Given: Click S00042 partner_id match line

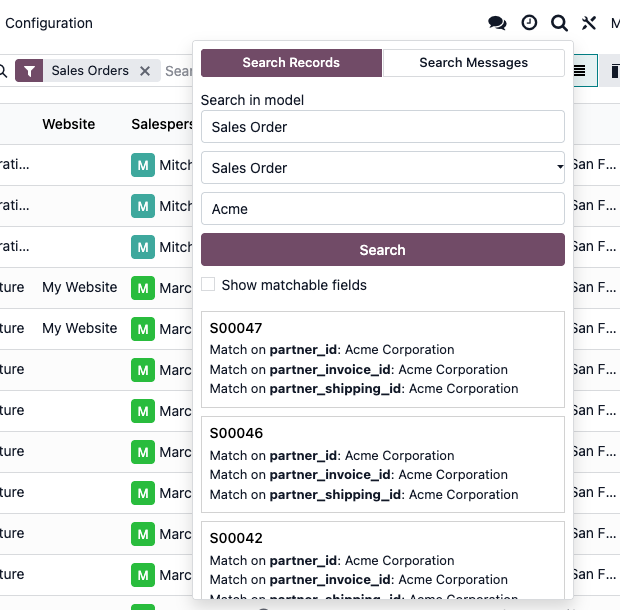Looking at the screenshot, I should pyautogui.click(x=332, y=560).
